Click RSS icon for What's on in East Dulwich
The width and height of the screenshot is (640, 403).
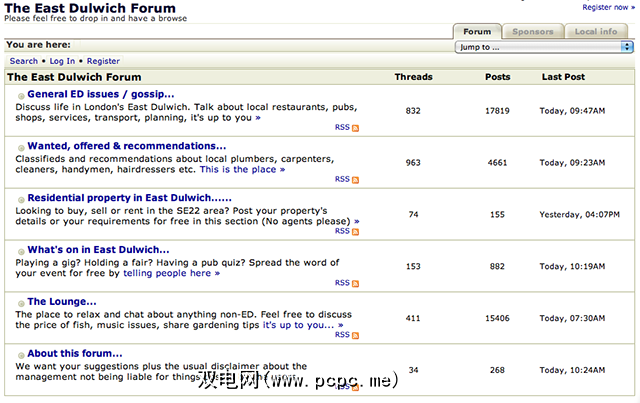355,283
